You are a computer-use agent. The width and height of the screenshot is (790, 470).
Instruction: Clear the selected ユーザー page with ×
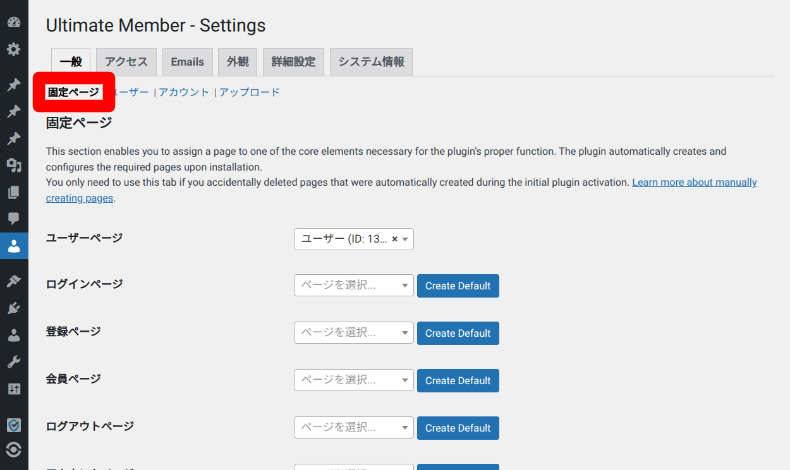[x=394, y=239]
